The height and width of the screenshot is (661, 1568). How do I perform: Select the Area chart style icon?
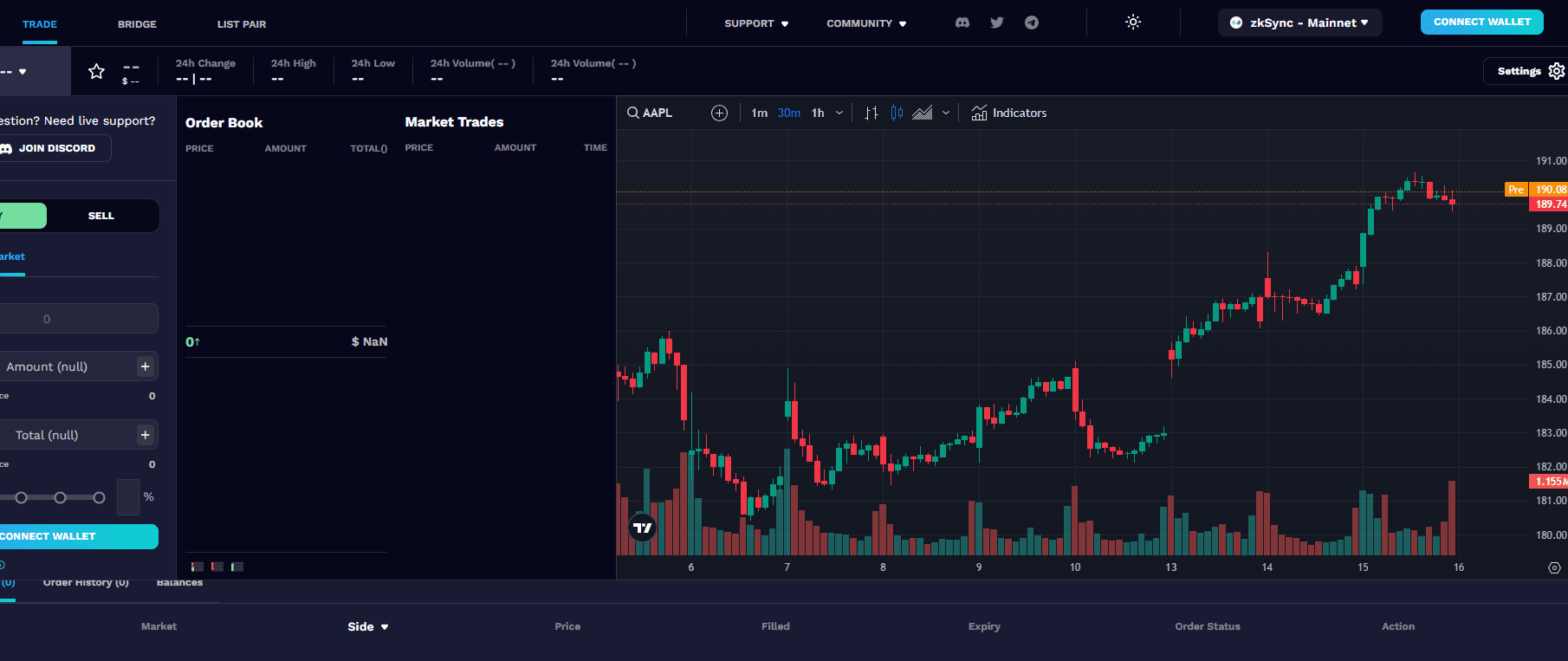[923, 113]
